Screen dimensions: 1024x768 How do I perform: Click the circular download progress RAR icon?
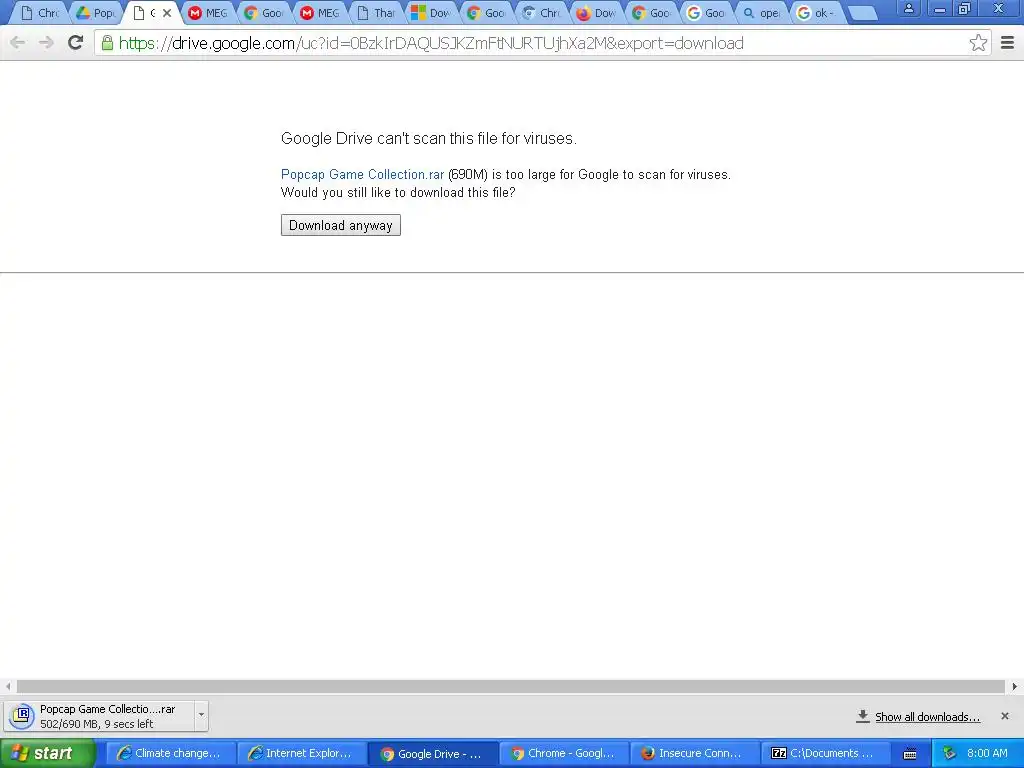click(22, 716)
